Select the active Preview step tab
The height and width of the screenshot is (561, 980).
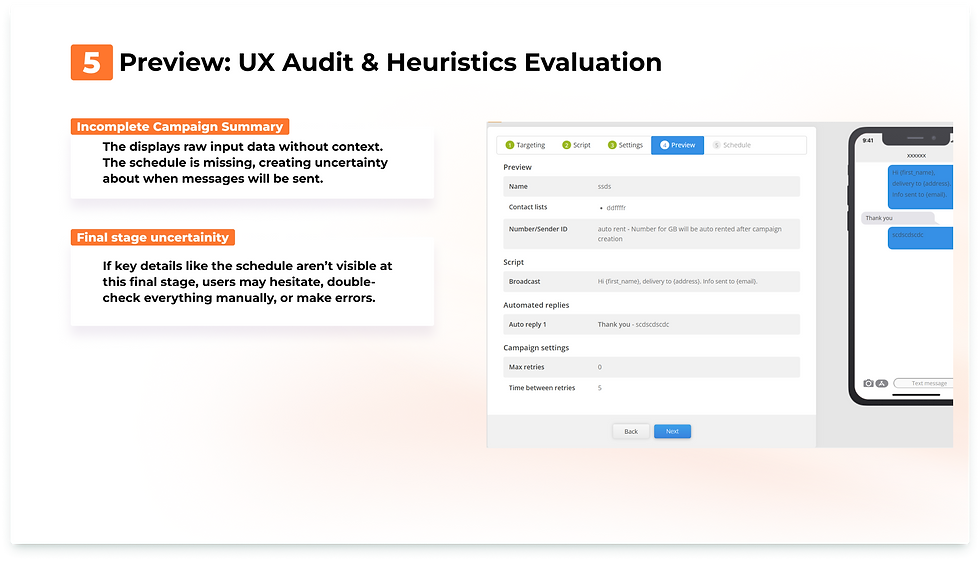pos(678,145)
